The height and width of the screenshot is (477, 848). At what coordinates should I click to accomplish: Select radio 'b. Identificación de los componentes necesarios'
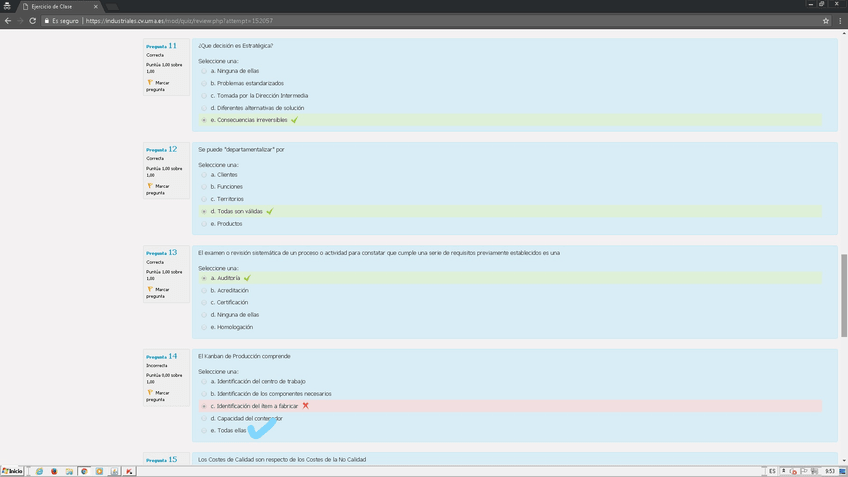pyautogui.click(x=204, y=394)
